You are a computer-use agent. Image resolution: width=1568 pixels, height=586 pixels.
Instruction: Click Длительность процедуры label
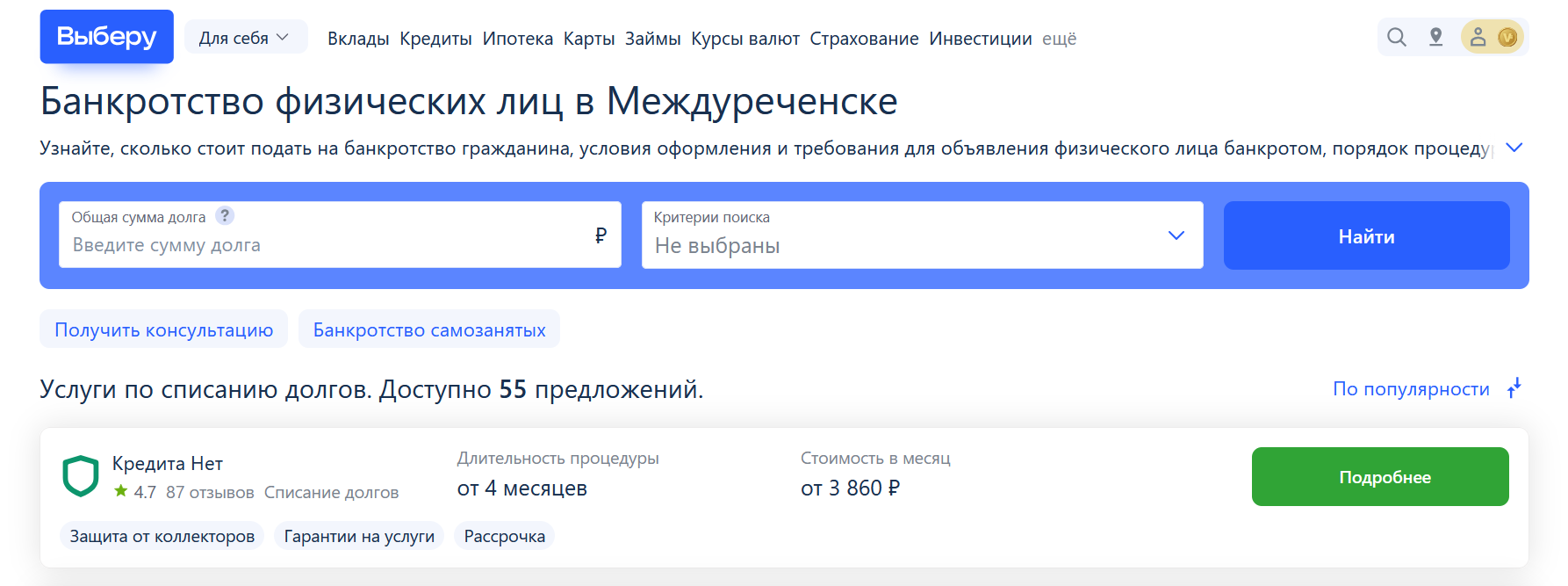point(557,459)
